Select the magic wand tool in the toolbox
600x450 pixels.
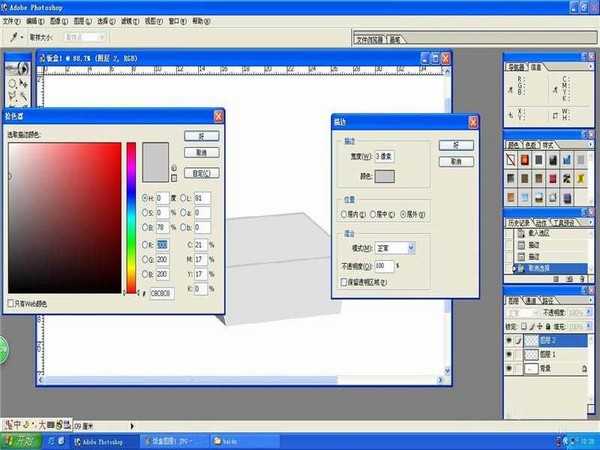(x=23, y=96)
